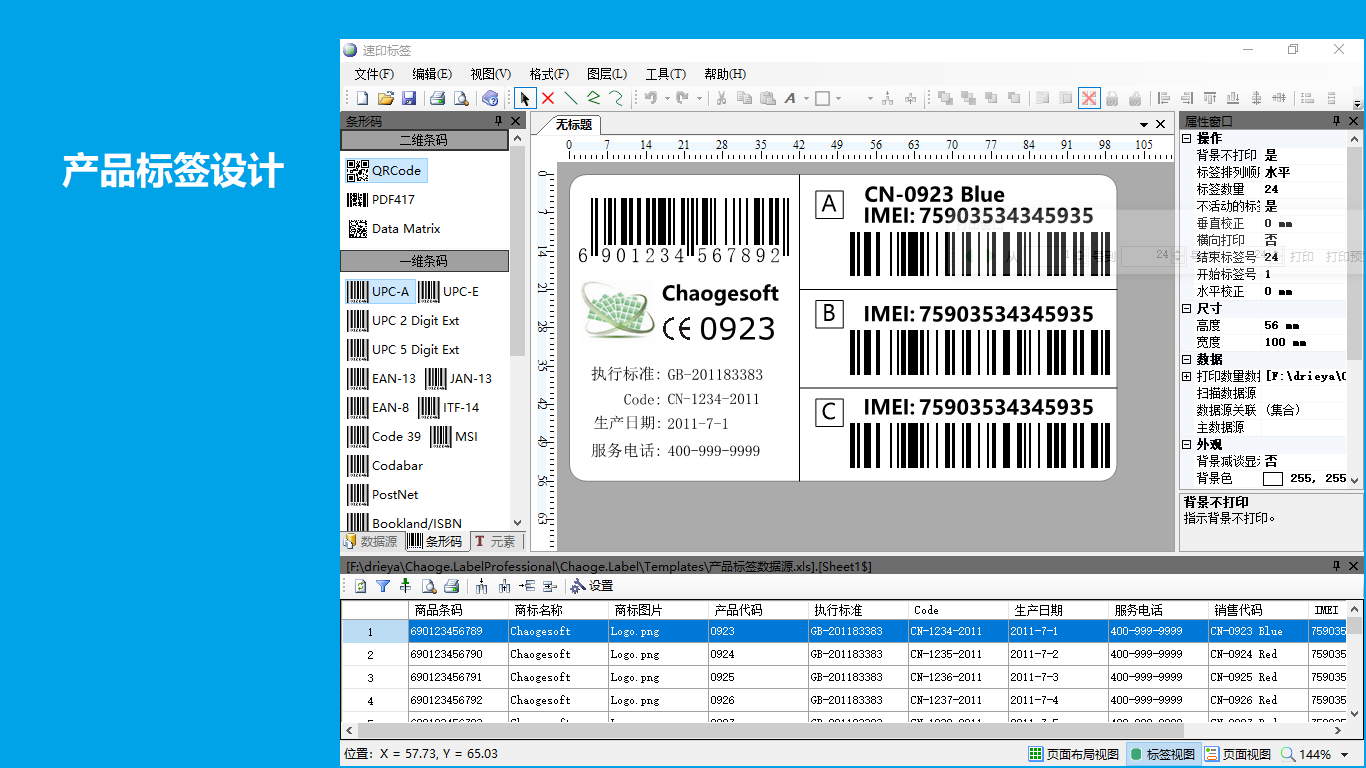Click the Redo arrow icon

[x=682, y=98]
